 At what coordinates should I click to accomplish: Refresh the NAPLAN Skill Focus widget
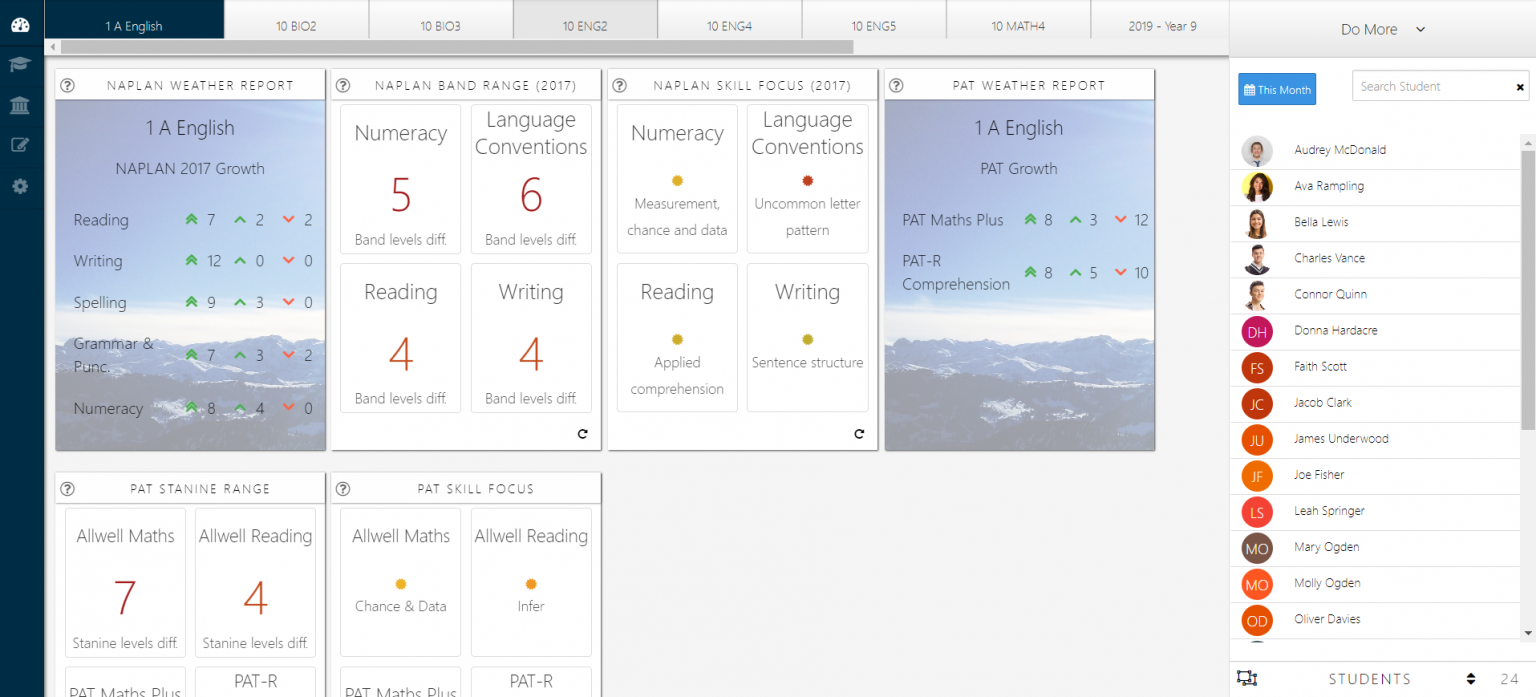click(x=858, y=434)
